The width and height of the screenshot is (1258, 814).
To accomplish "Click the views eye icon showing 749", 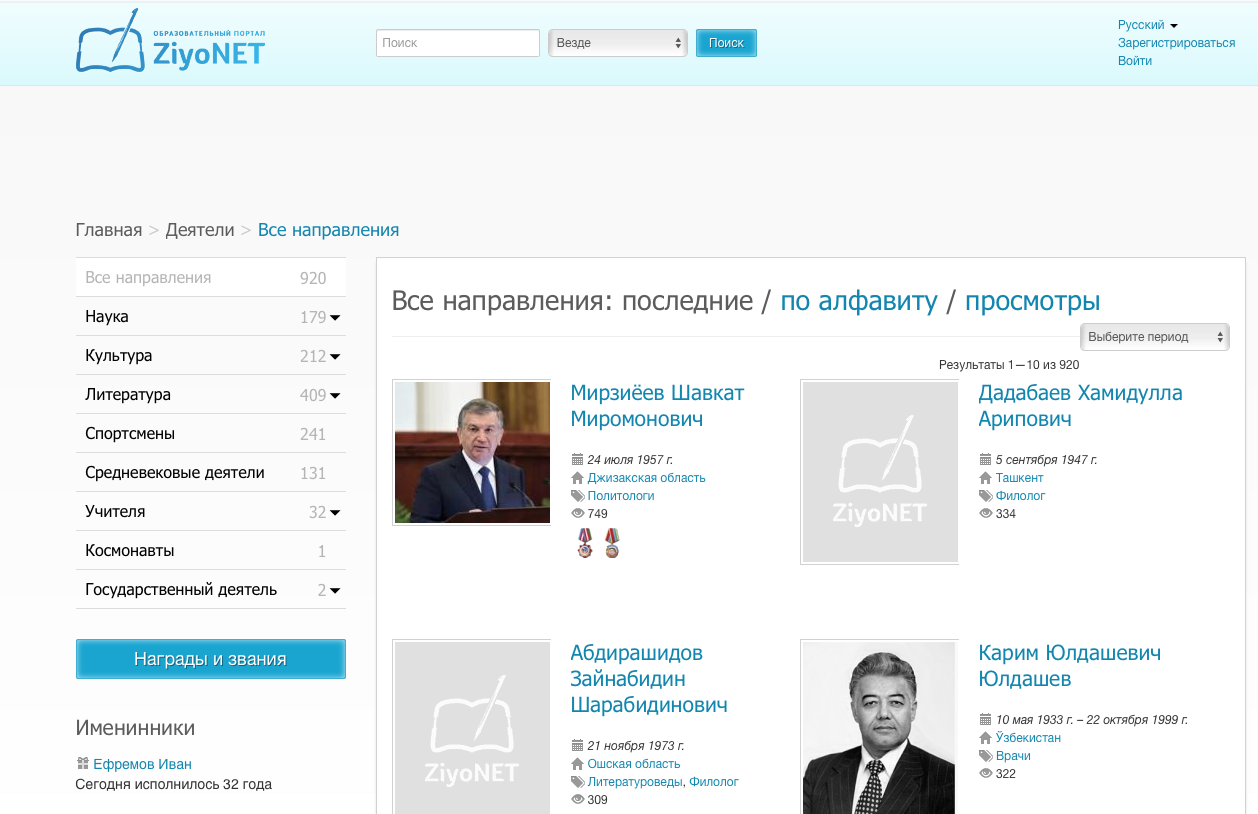I will pyautogui.click(x=577, y=512).
